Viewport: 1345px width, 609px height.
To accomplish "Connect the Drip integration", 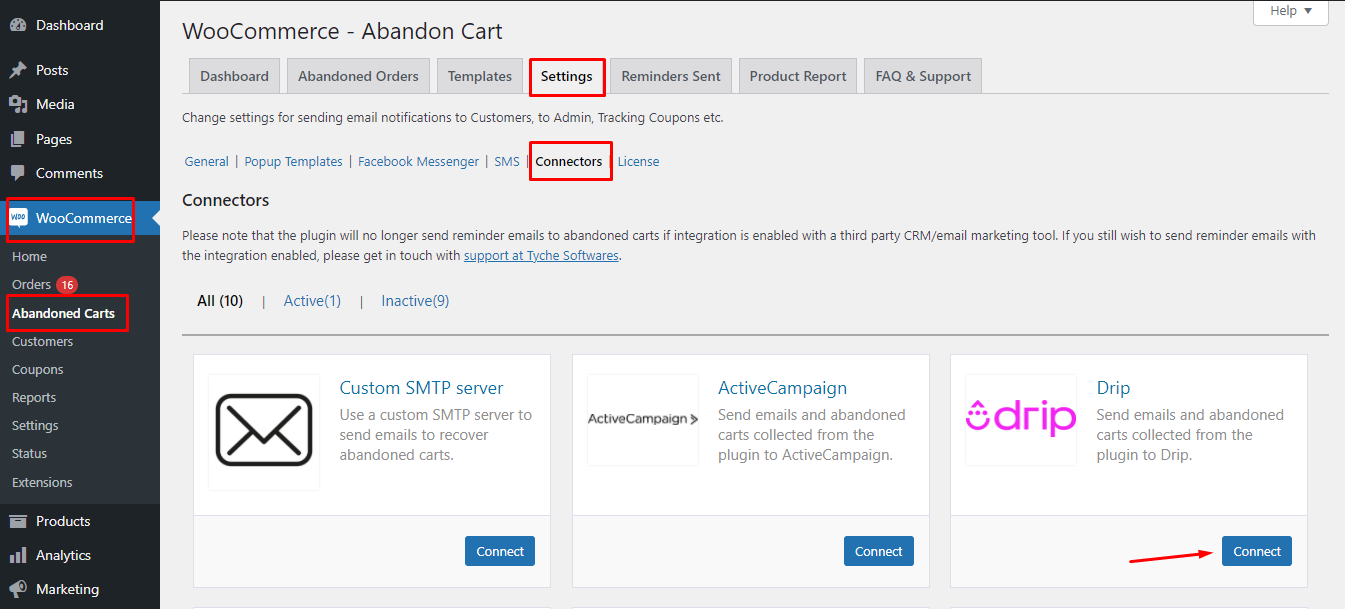I will [x=1257, y=551].
